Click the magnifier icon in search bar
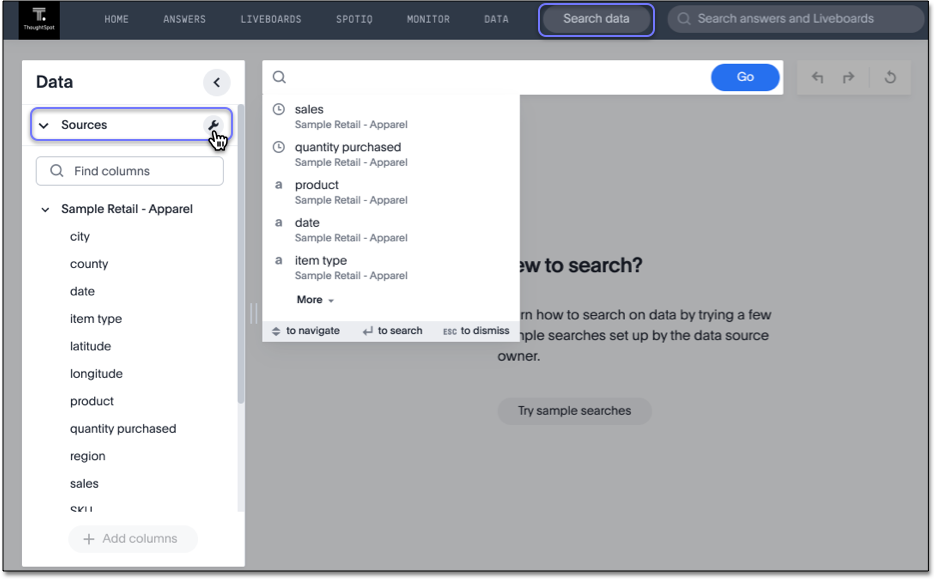The image size is (935, 580). 280,78
